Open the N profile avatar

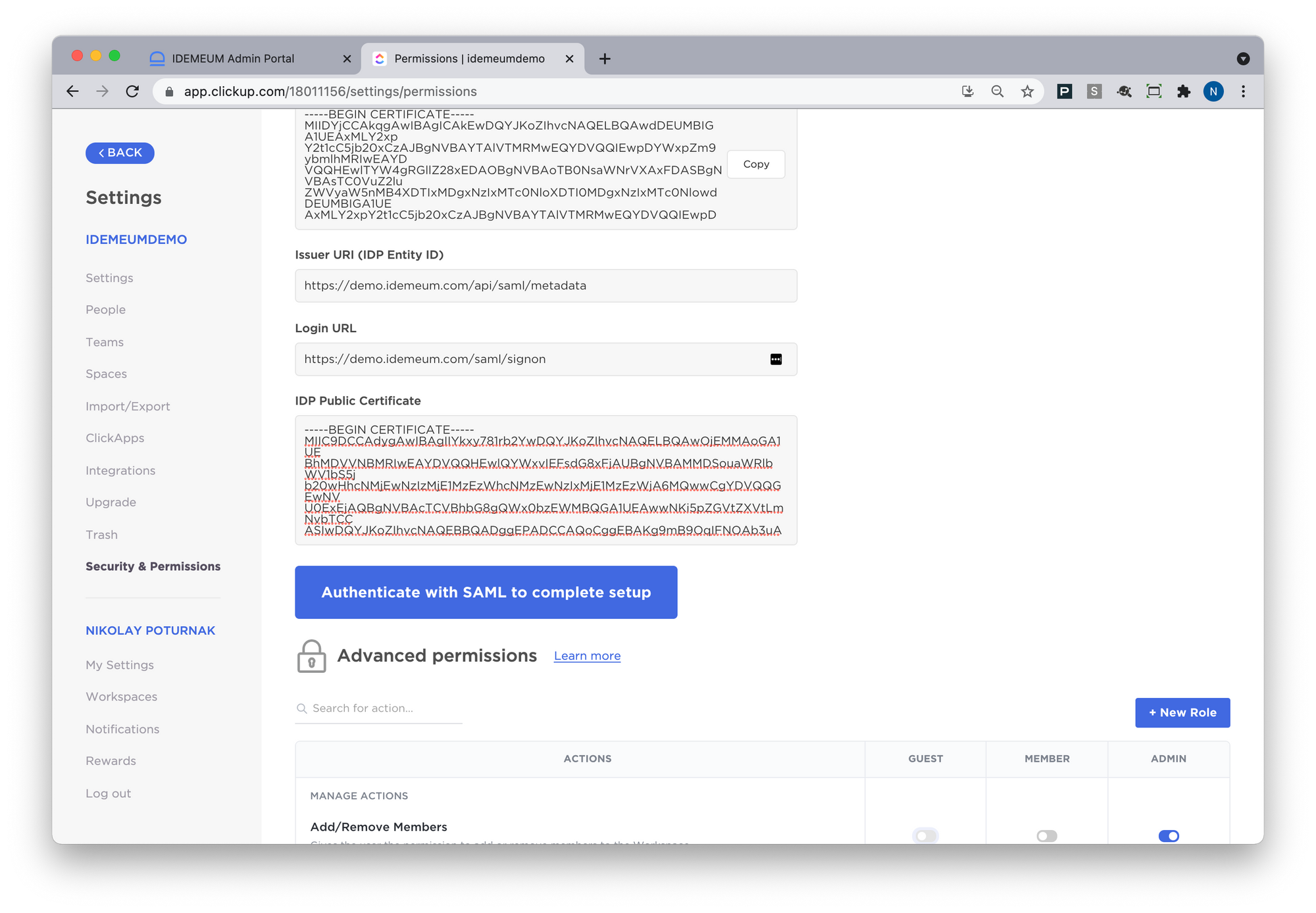click(x=1213, y=91)
